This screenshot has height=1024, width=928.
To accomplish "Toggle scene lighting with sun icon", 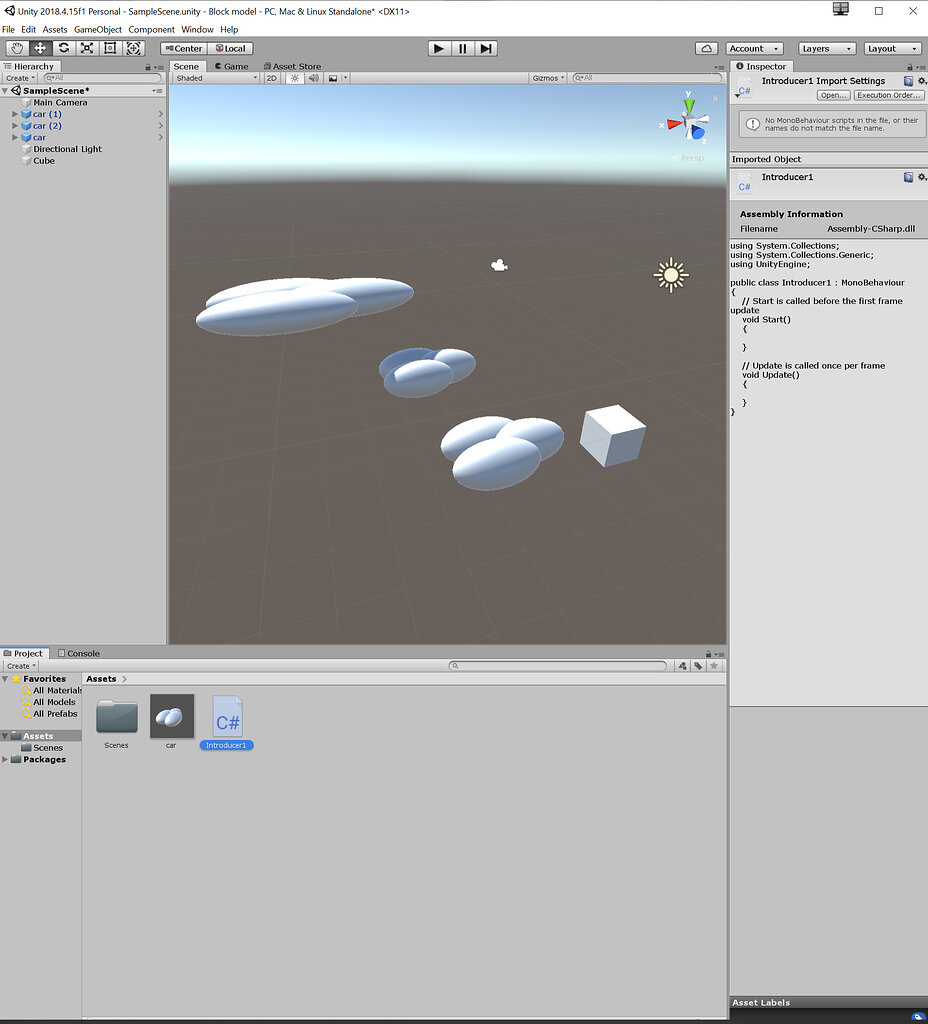I will tap(294, 78).
